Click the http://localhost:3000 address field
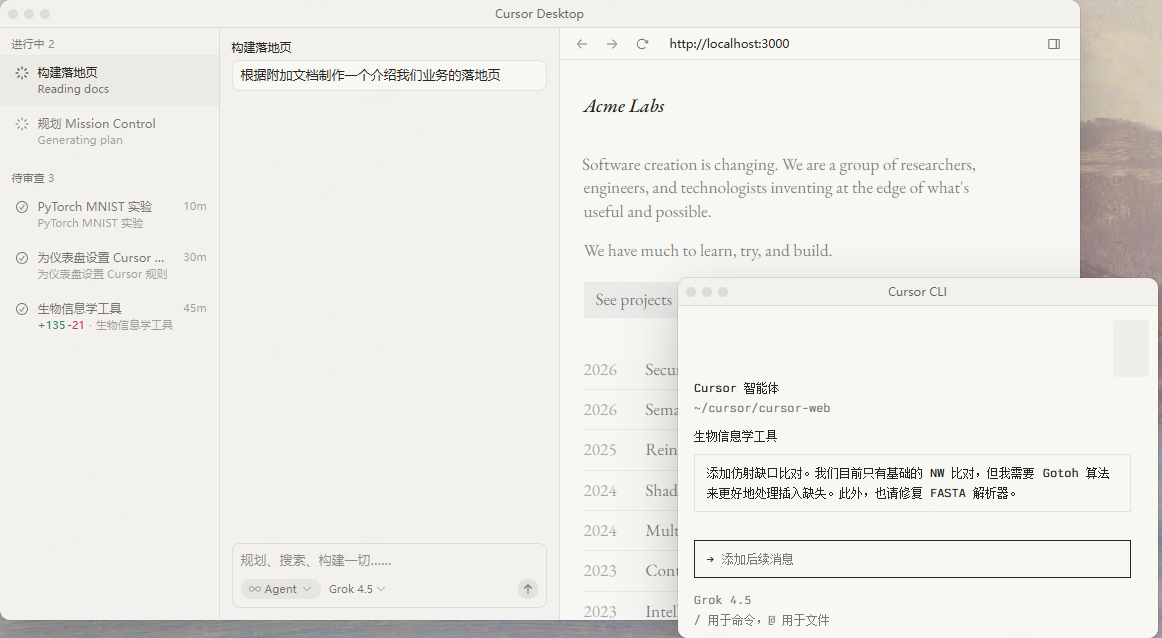1162x638 pixels. 729,44
